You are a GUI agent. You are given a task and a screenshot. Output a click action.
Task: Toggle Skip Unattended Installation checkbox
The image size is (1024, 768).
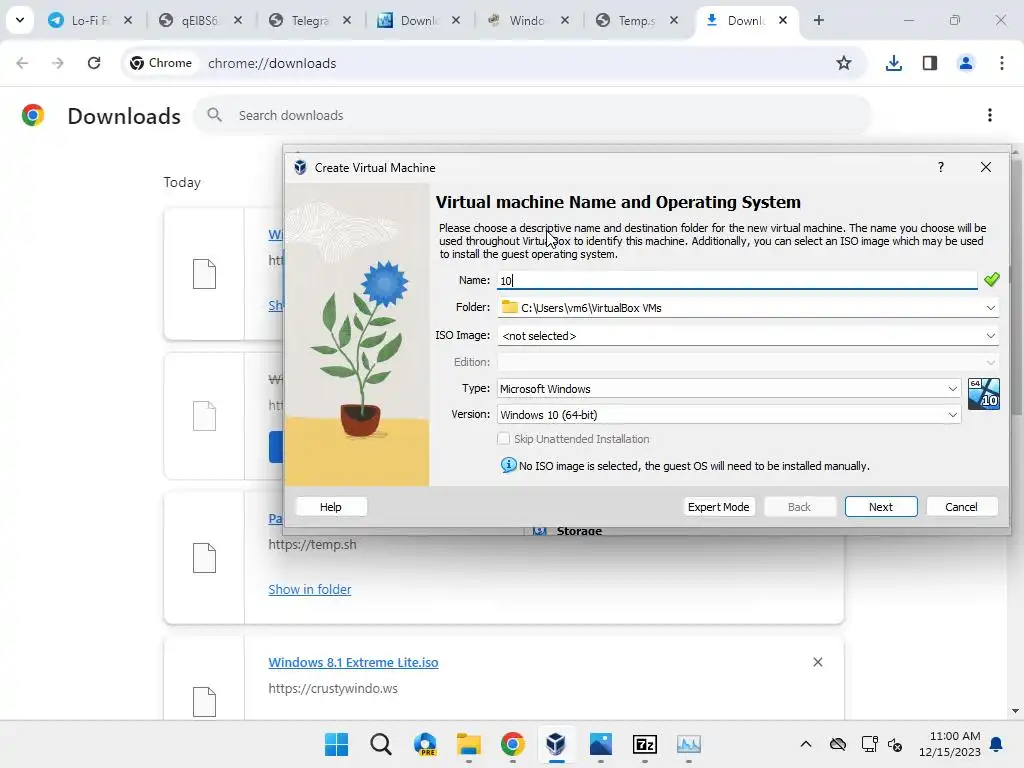pos(504,439)
